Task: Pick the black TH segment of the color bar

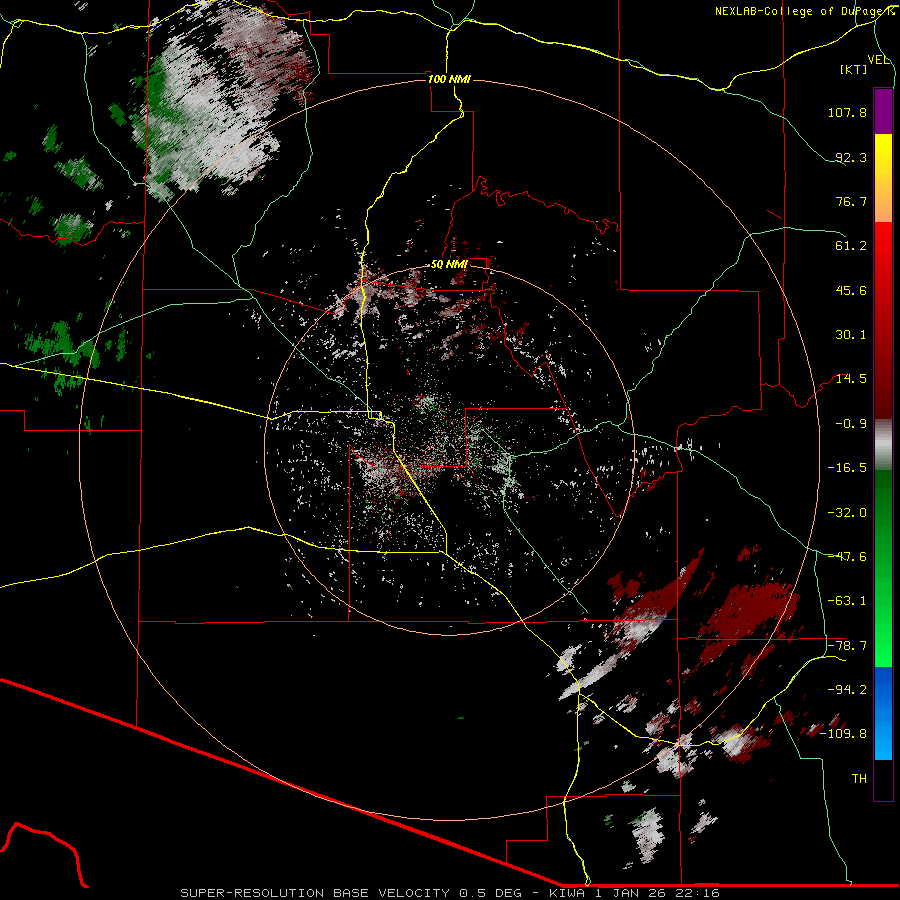Action: pos(883,779)
